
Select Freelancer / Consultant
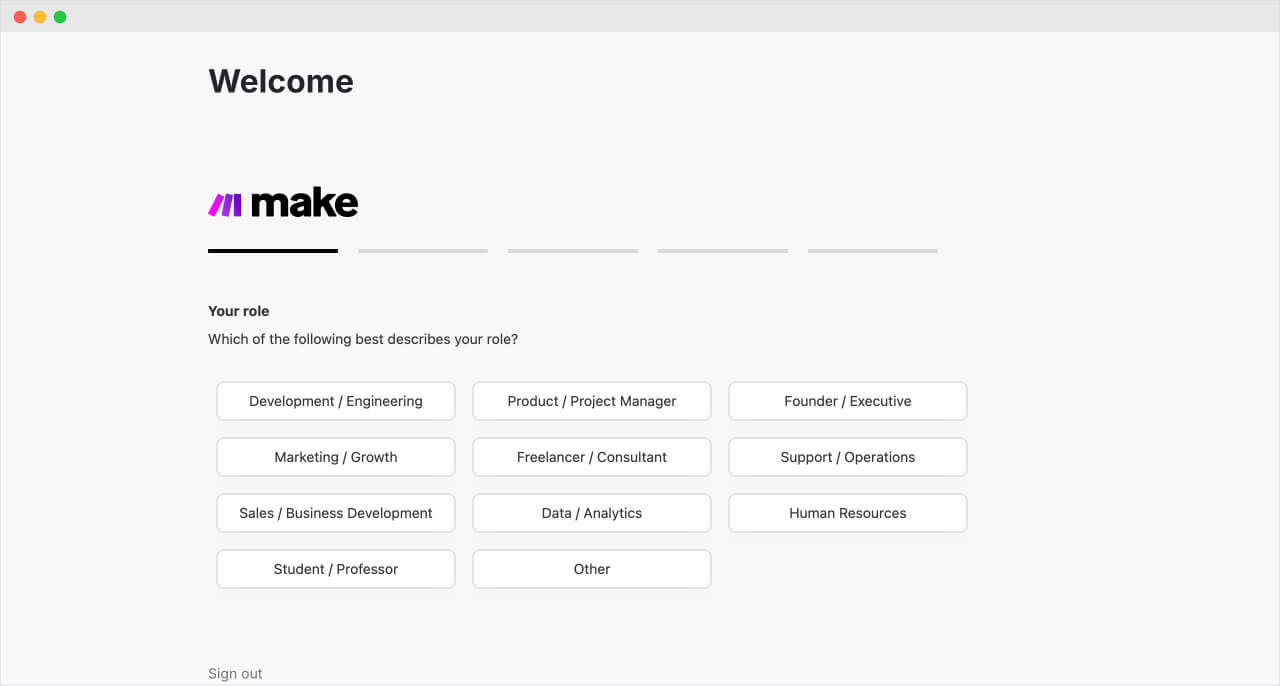[x=591, y=456]
